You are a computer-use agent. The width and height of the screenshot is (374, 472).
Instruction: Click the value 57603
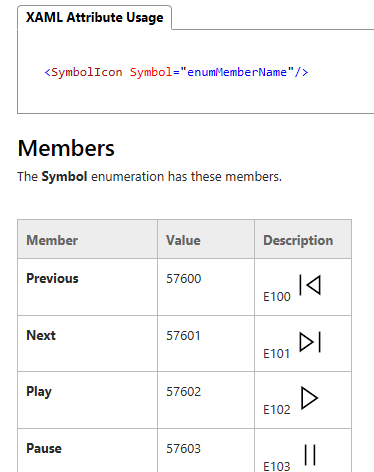click(184, 449)
